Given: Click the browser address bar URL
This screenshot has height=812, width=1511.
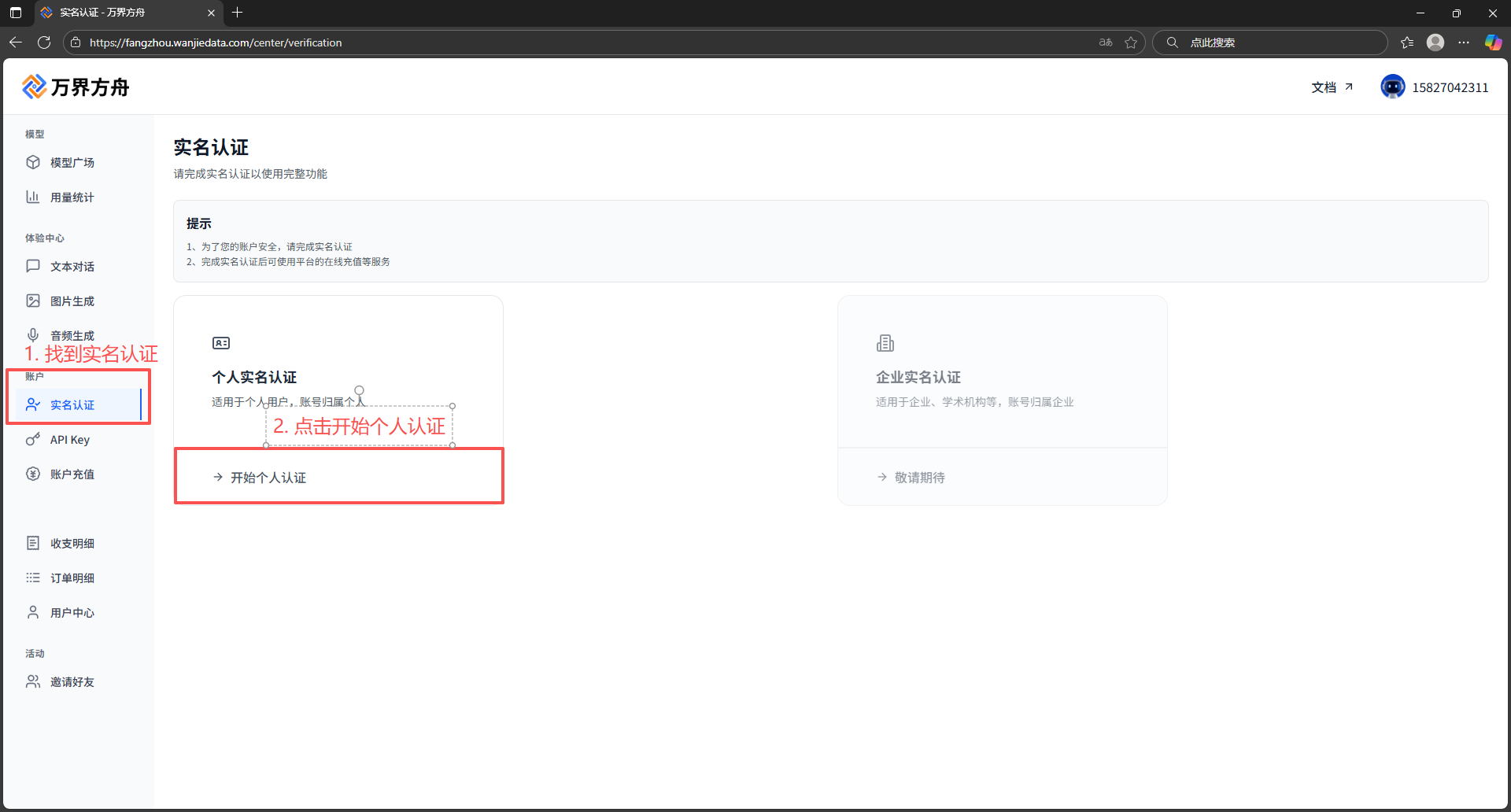Looking at the screenshot, I should pos(216,42).
